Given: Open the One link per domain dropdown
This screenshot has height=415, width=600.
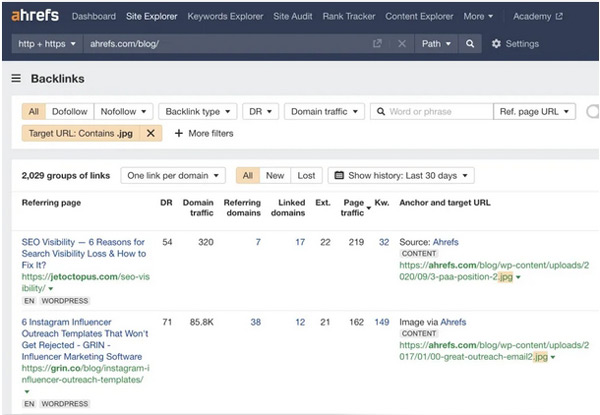Looking at the screenshot, I should coord(173,176).
